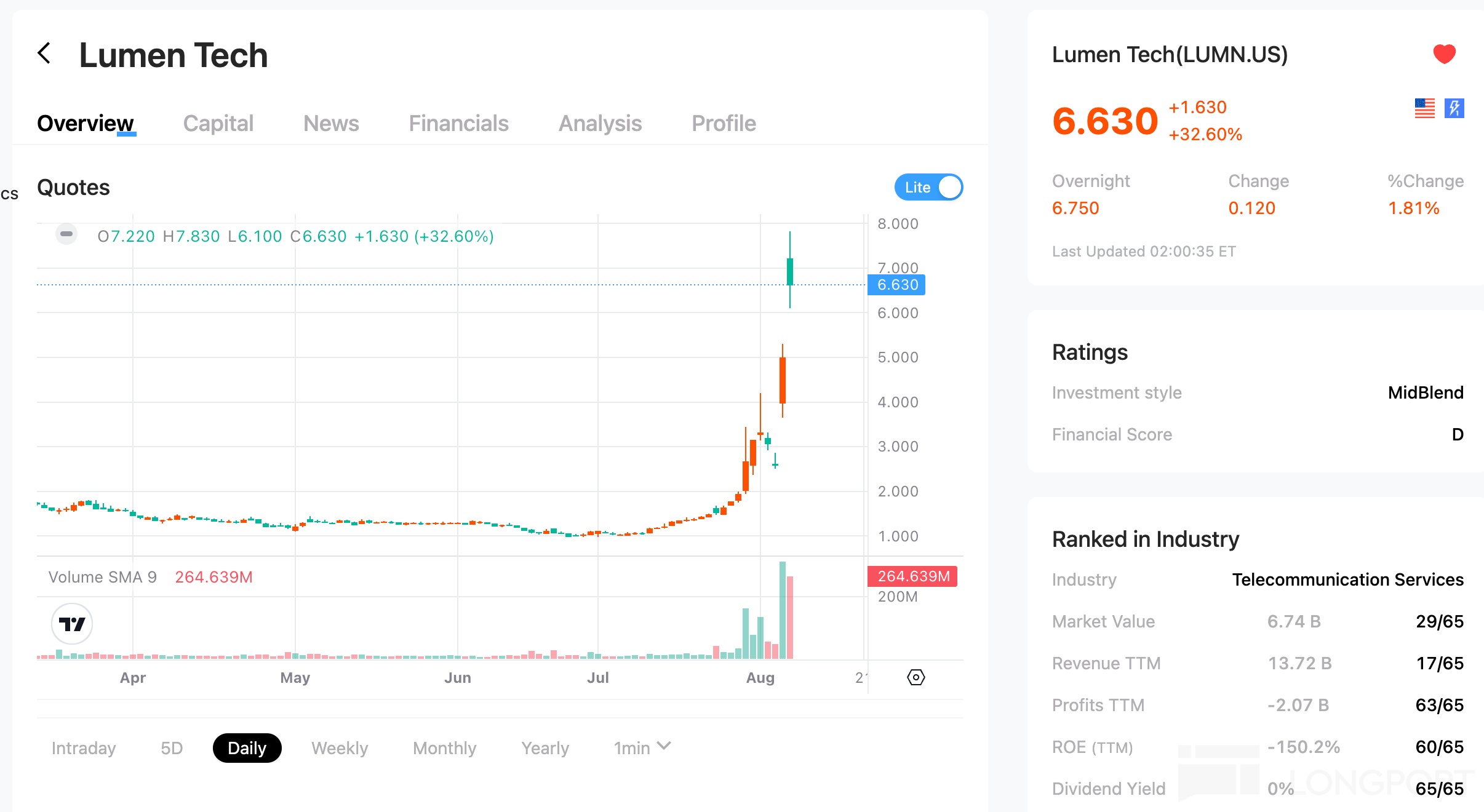The width and height of the screenshot is (1484, 812).
Task: Select the Intraday chart period
Action: [x=84, y=748]
